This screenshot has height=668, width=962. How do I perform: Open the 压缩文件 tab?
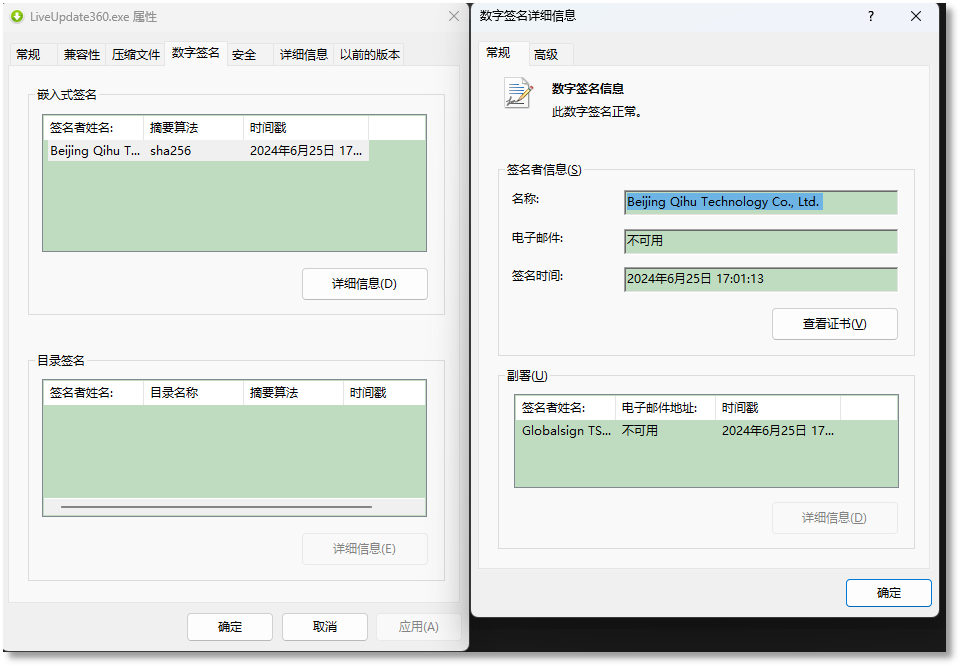[x=136, y=55]
